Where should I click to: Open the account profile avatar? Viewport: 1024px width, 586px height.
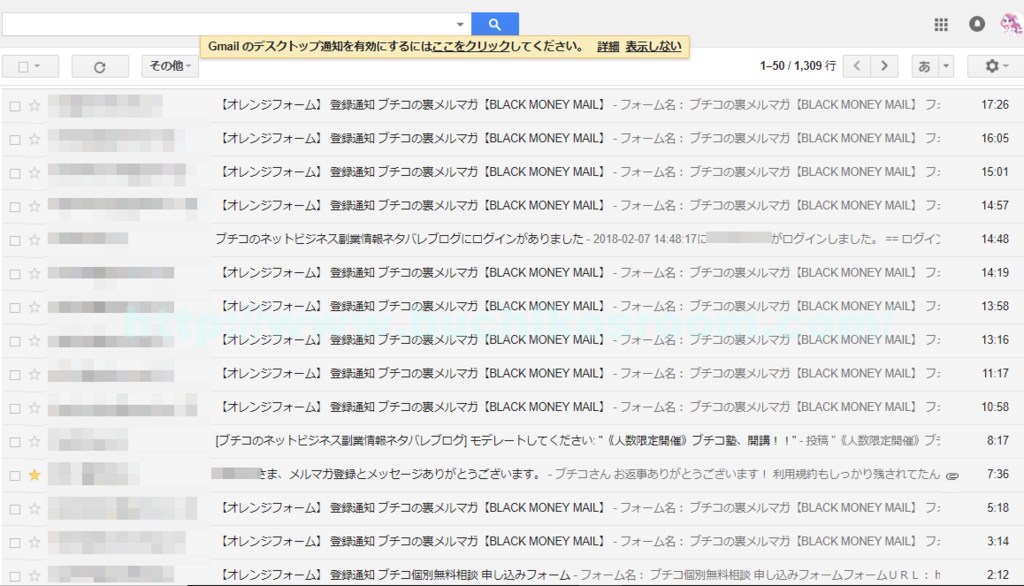point(1012,24)
